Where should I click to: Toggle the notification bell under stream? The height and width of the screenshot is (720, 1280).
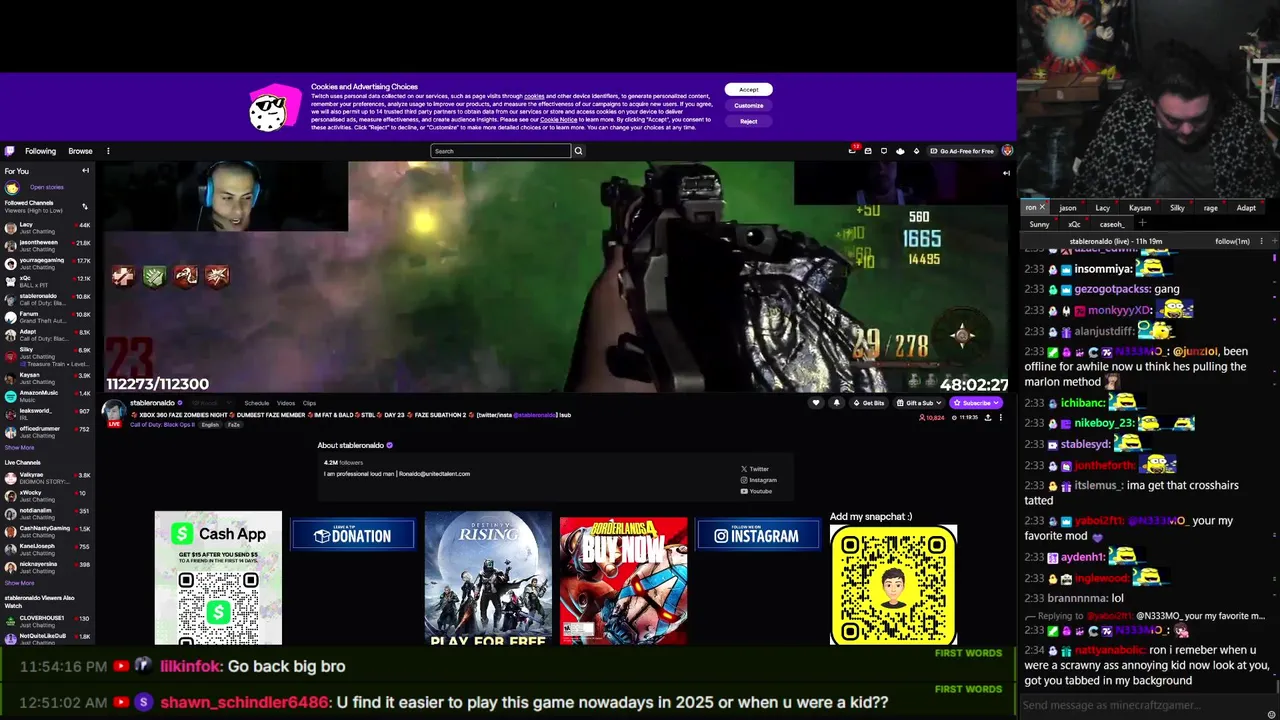click(x=836, y=403)
